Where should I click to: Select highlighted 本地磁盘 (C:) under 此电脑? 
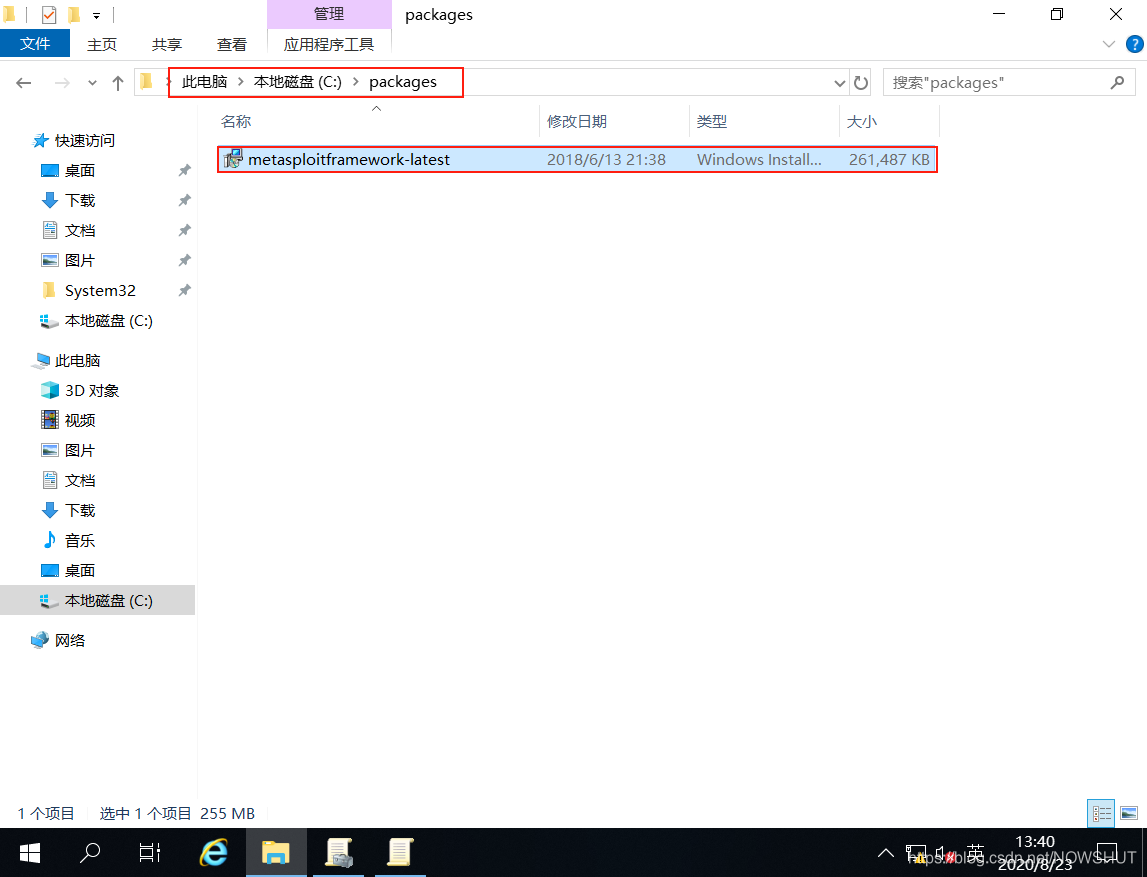97,601
